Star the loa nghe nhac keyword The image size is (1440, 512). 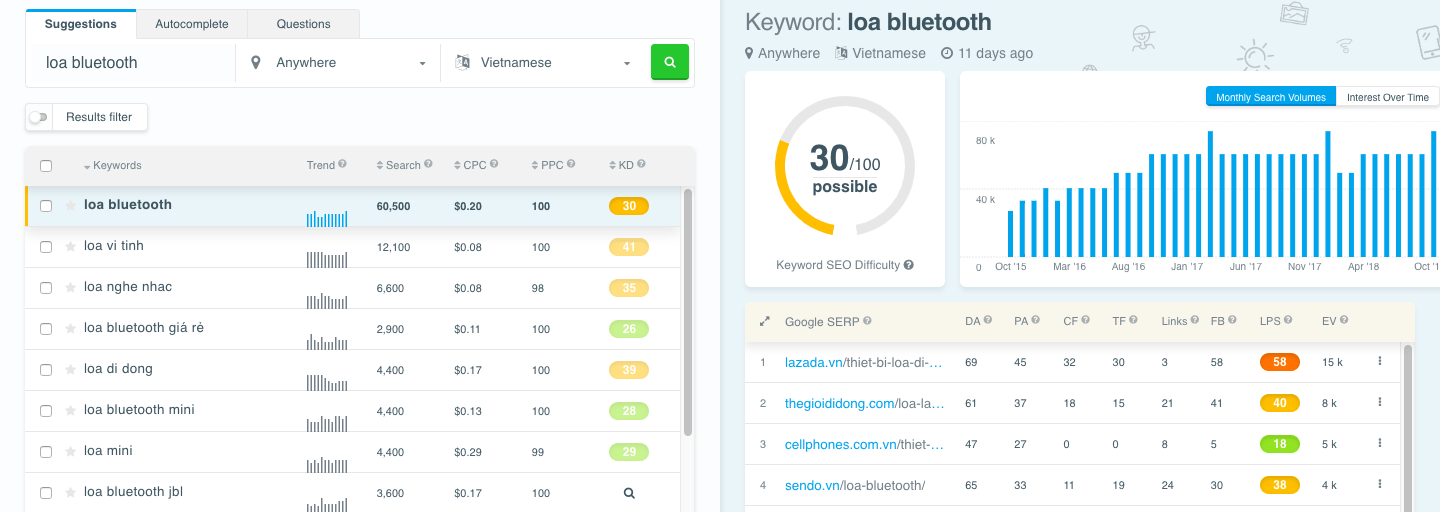coord(70,288)
